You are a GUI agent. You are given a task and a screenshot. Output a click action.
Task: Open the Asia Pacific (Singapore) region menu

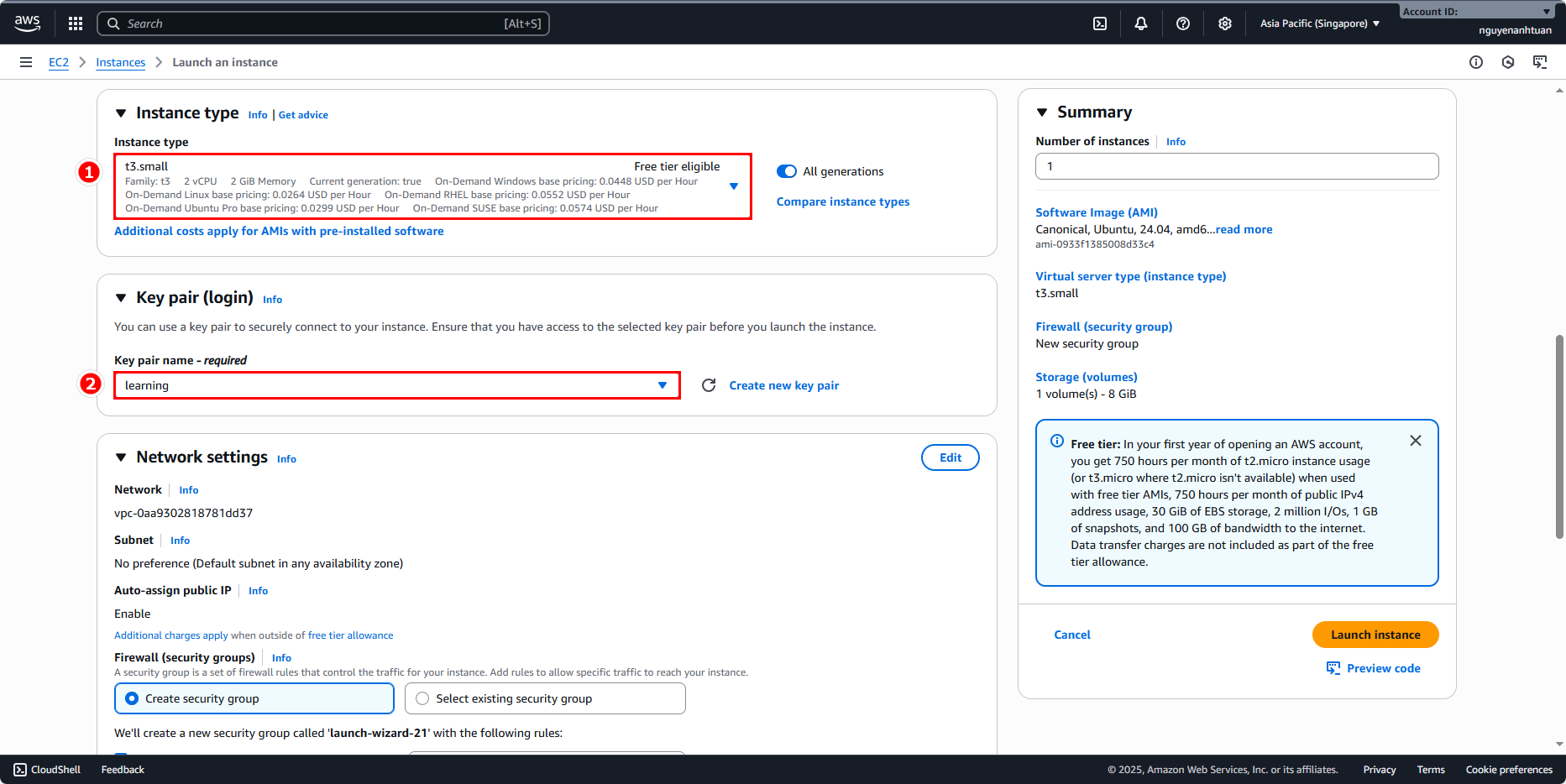coord(1319,24)
